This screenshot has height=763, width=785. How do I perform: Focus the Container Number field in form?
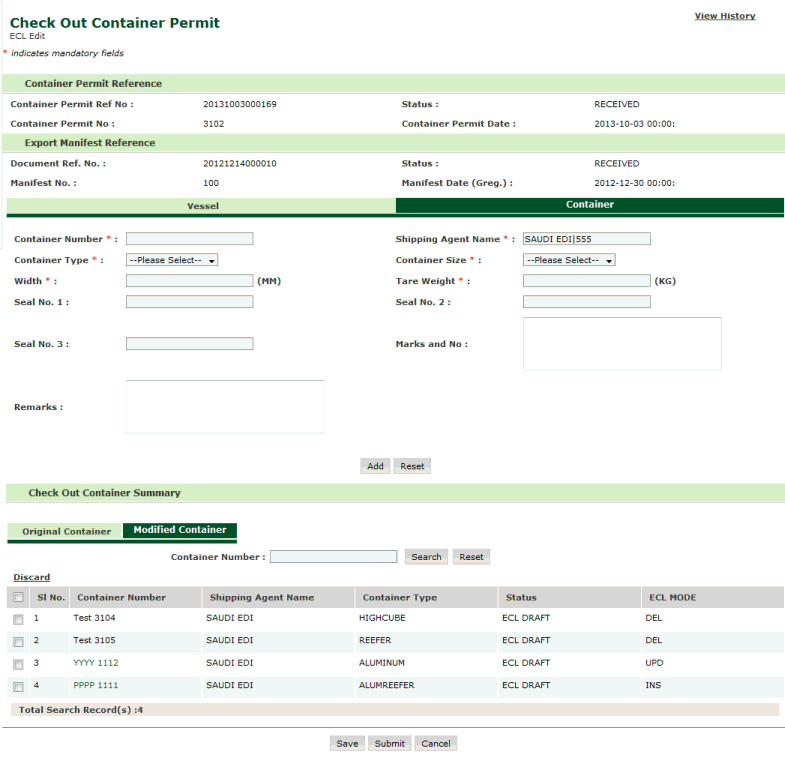tap(189, 239)
